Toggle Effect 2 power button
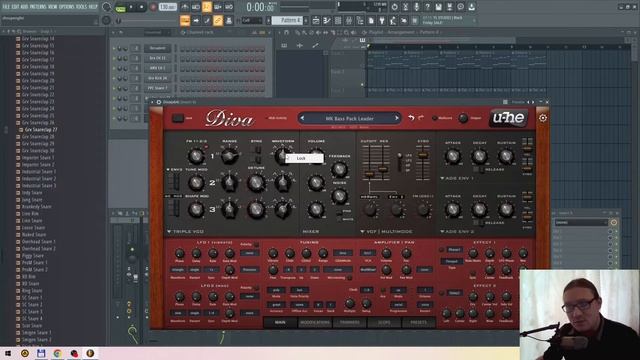The width and height of the screenshot is (640, 360). 442,293
